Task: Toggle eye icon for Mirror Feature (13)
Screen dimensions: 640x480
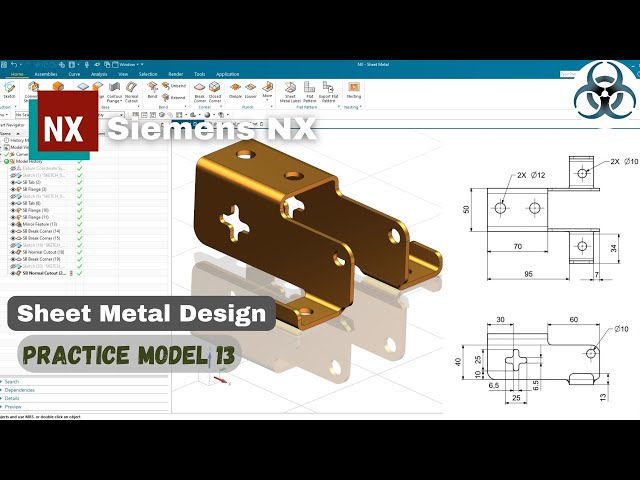Action: pos(13,224)
